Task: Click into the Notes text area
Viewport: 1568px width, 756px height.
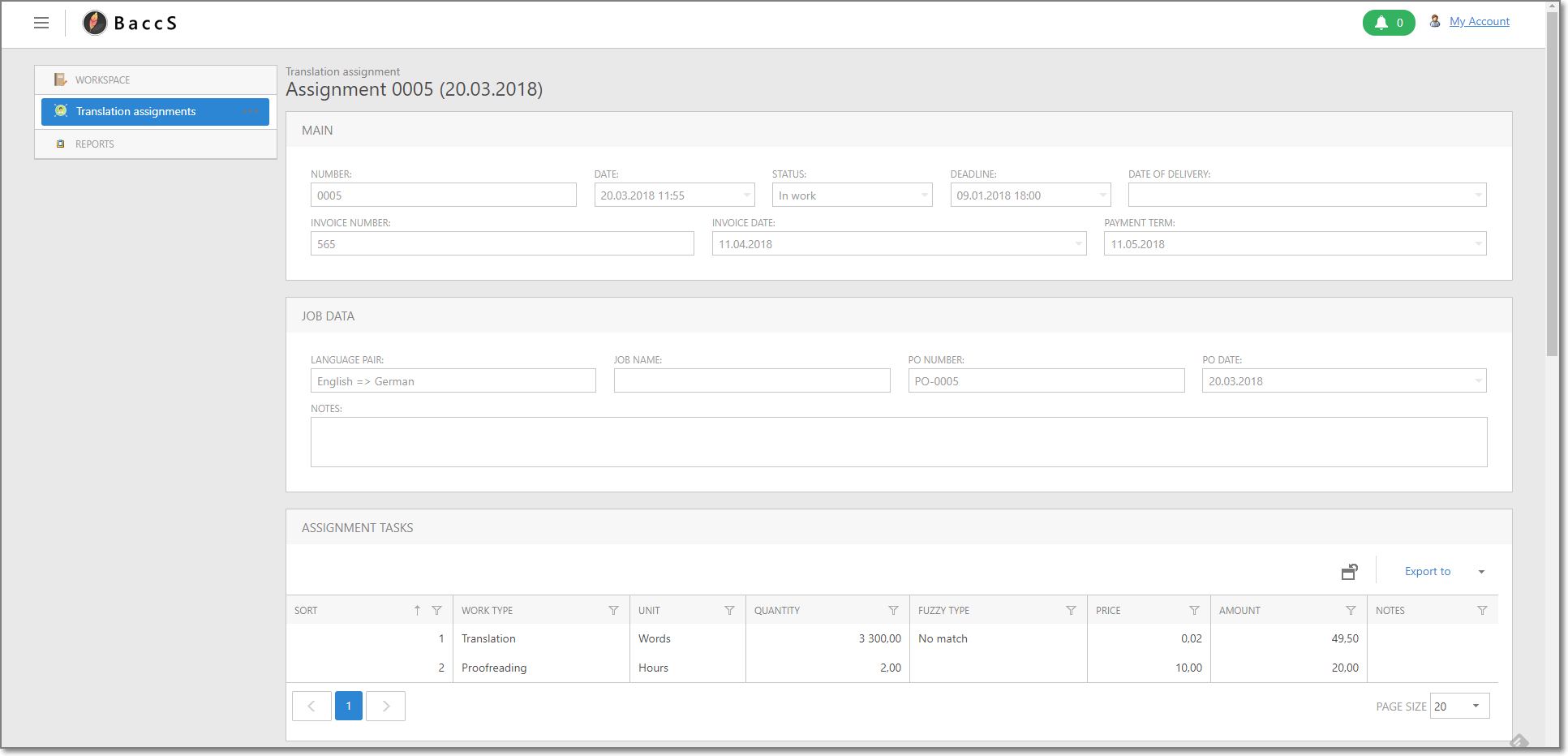Action: [899, 442]
